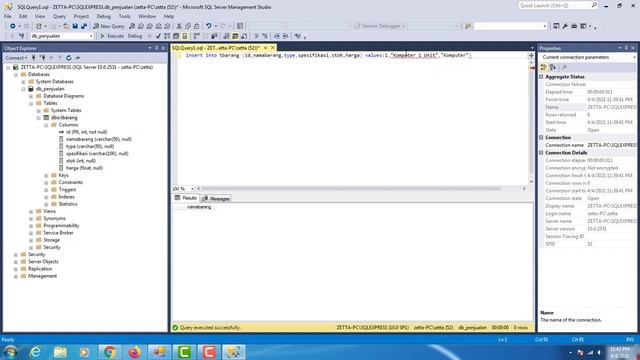This screenshot has height=360, width=640.
Task: Click the Categorized icon in Properties panel
Action: coord(544,67)
